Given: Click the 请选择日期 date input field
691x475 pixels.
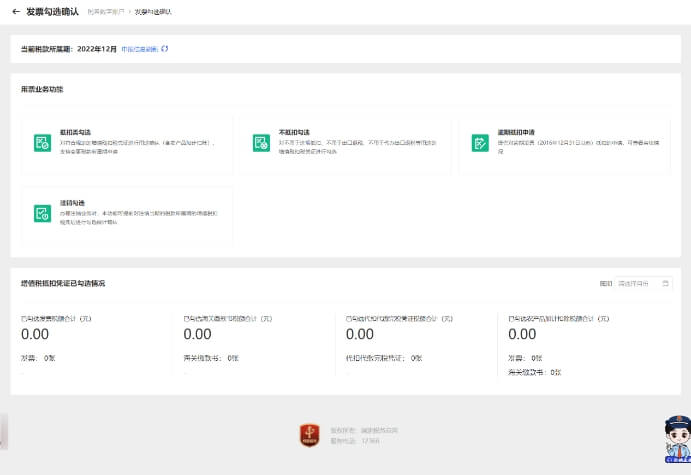Looking at the screenshot, I should pos(638,283).
